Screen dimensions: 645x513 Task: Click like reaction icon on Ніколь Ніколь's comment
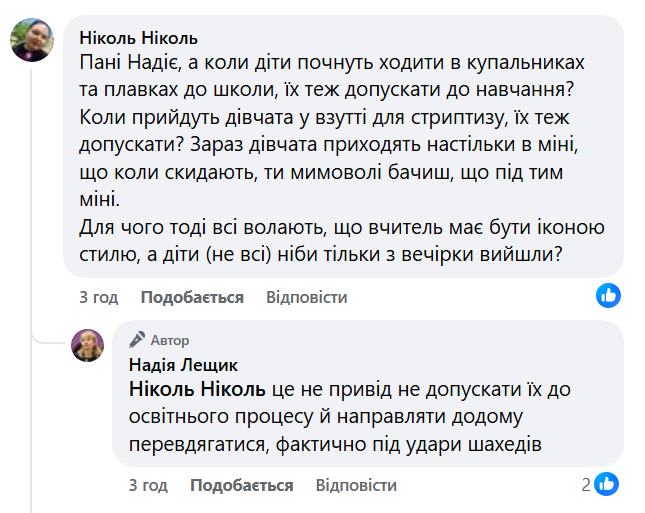pyautogui.click(x=608, y=295)
